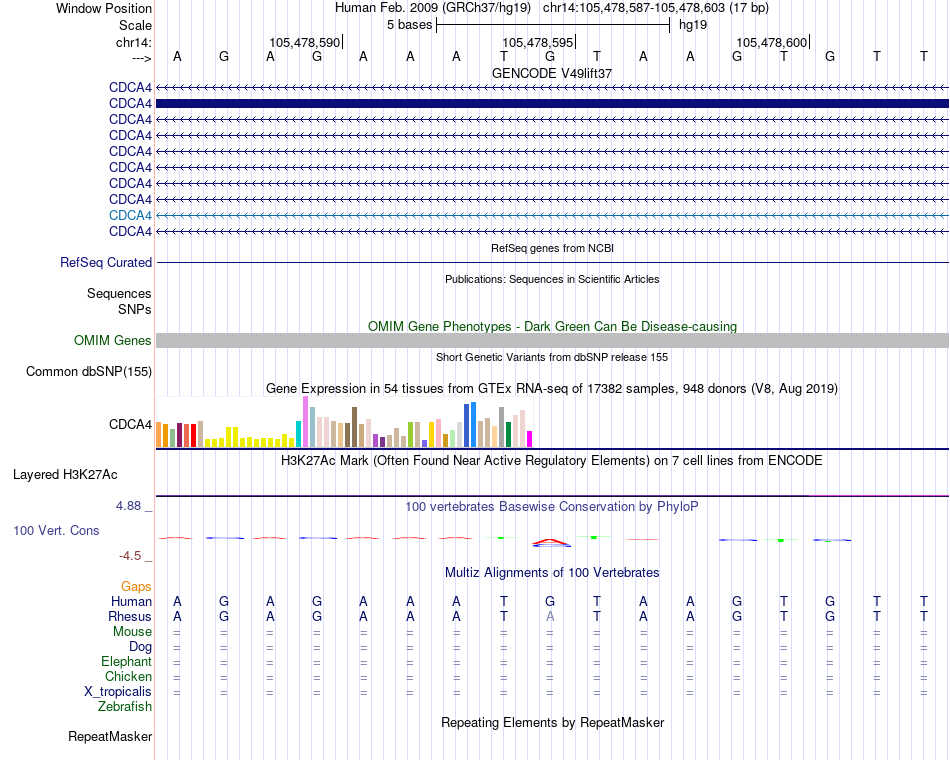Screen dimensions: 950x760
Task: Click Multiz Alignments of 100 Vertebrates title
Action: pyautogui.click(x=552, y=573)
